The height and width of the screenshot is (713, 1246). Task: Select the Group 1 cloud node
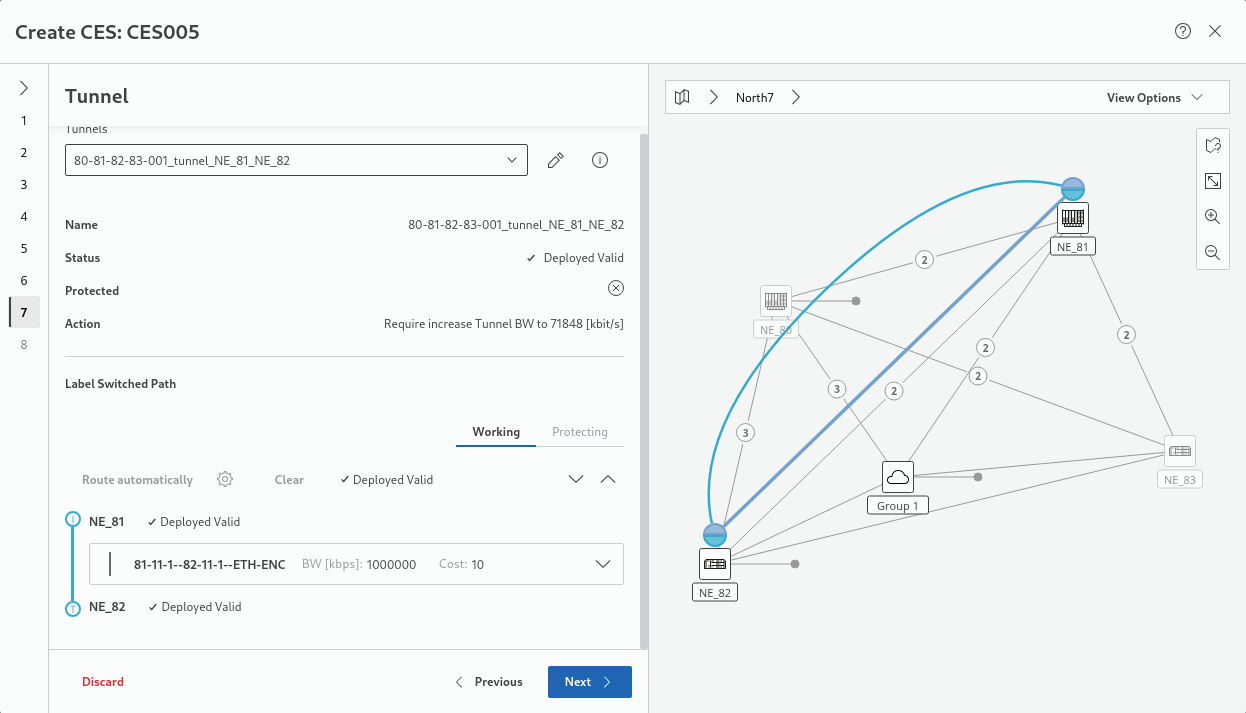click(898, 477)
